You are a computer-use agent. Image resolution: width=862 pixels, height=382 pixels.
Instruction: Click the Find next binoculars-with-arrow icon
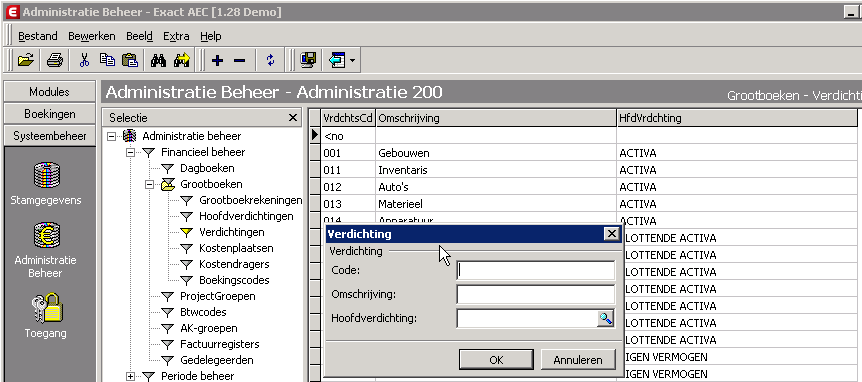(181, 59)
